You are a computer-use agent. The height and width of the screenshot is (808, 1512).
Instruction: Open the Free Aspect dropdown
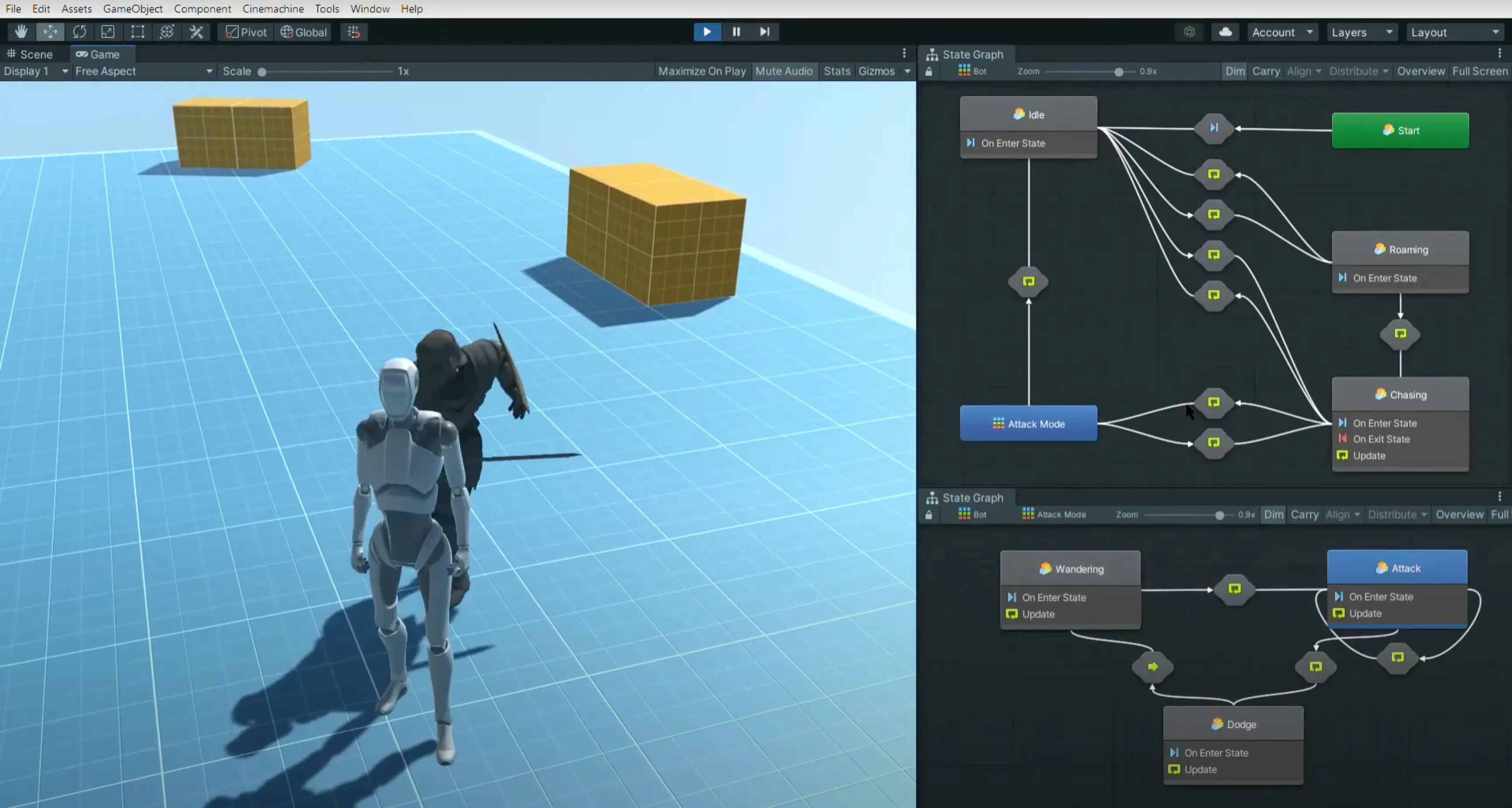coord(143,71)
